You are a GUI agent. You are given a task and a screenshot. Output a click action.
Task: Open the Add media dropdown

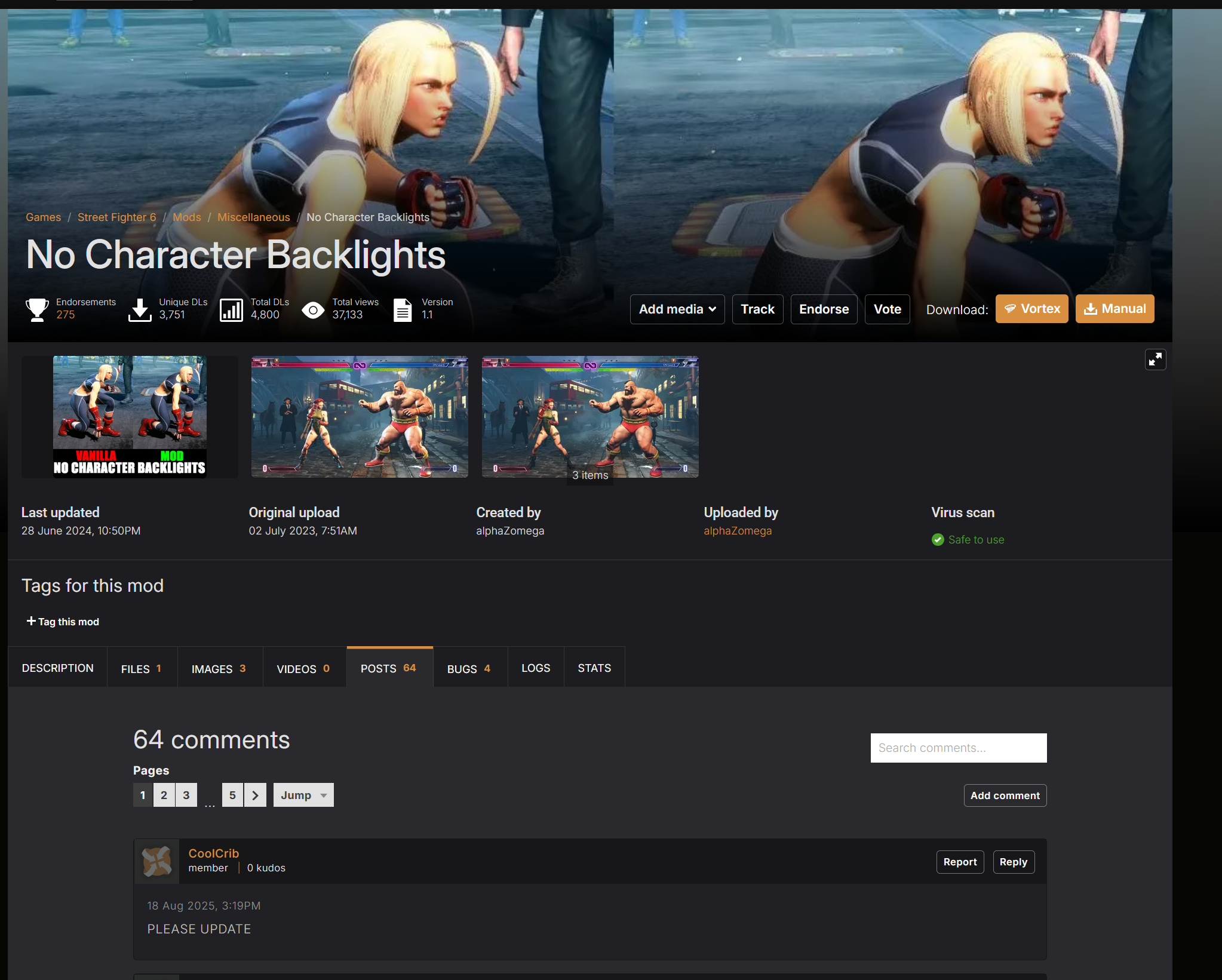coord(677,309)
